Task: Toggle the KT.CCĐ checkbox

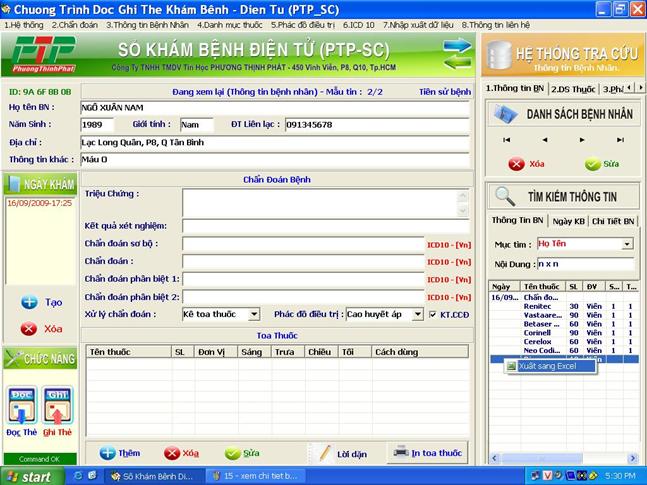Action: point(433,315)
